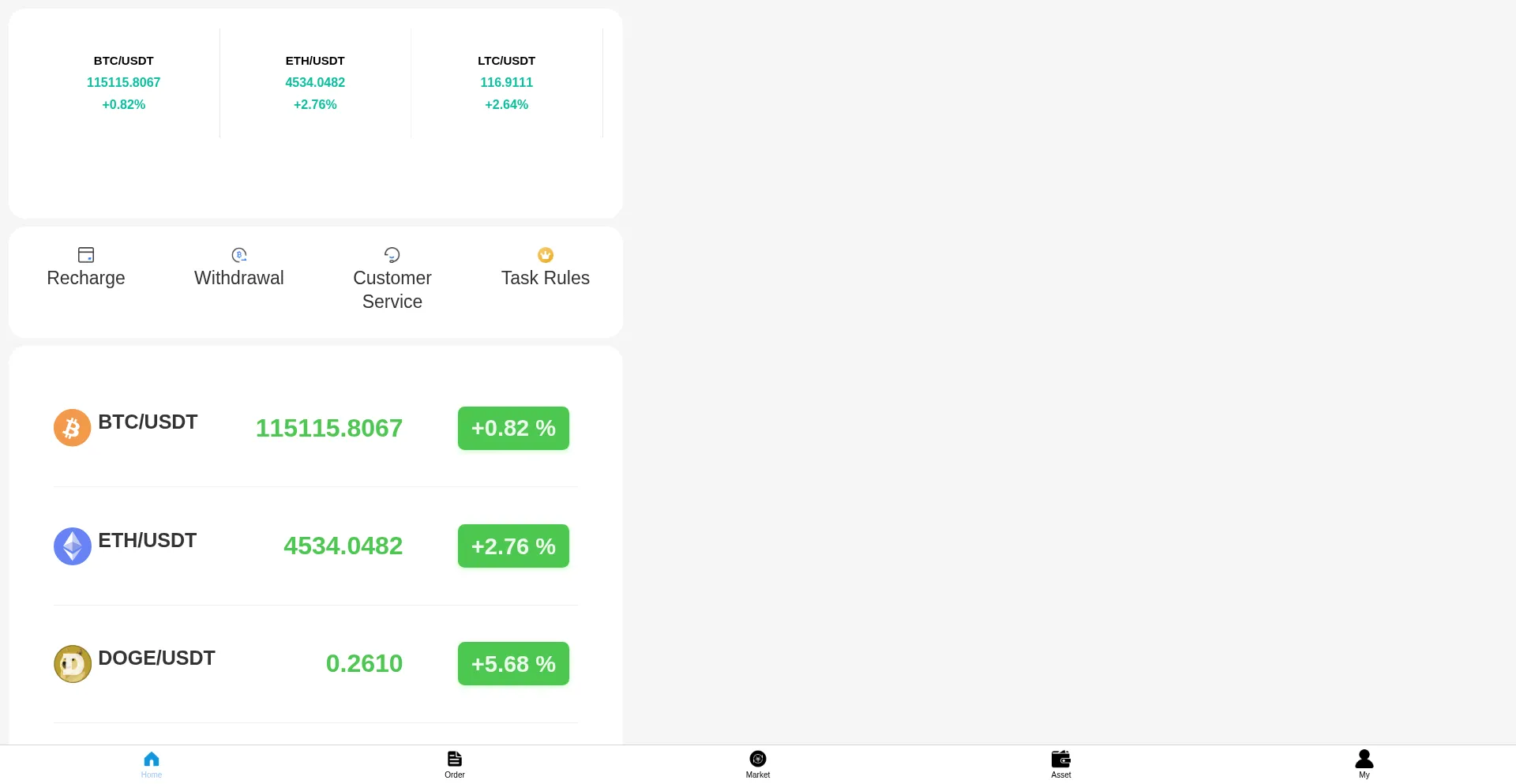This screenshot has width=1516, height=784.
Task: Click the +2.76 % ETH change button
Action: pos(513,546)
